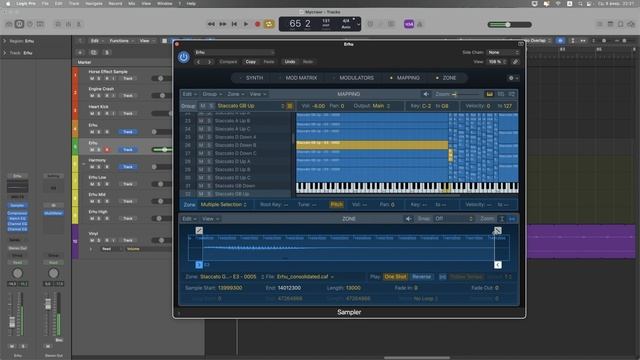The height and width of the screenshot is (360, 640).
Task: Click Rewind in the transport bar
Action: 211,24
